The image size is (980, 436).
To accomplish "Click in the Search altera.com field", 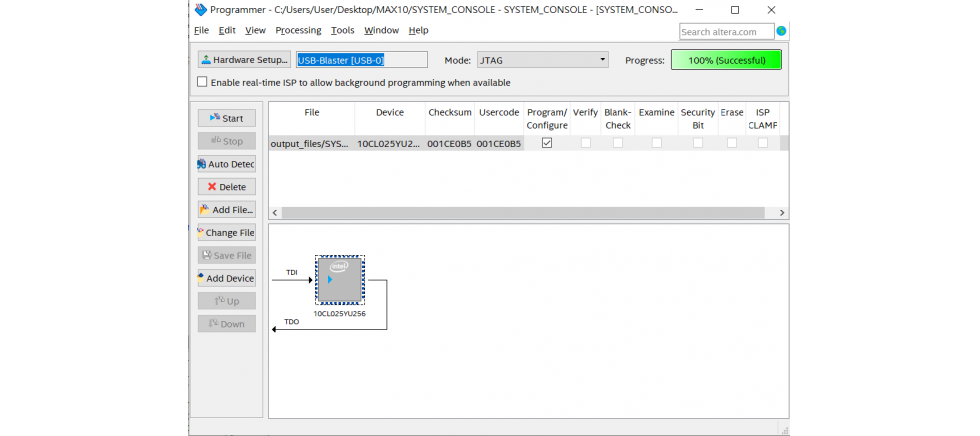I will pyautogui.click(x=726, y=32).
